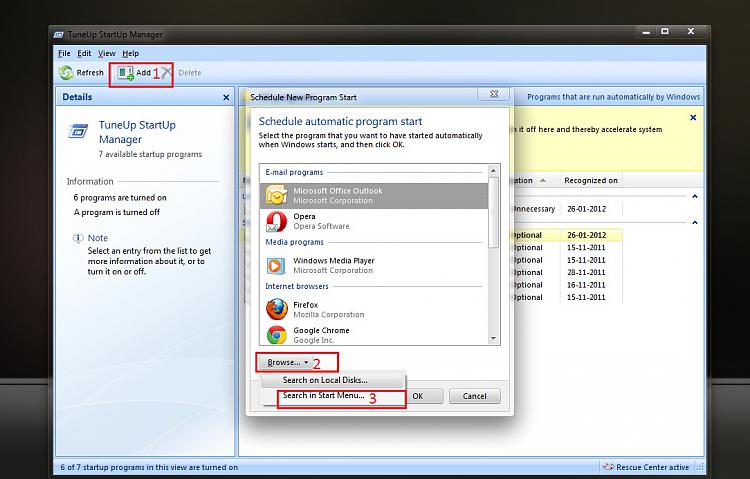Click the Add program toolbar icon
The height and width of the screenshot is (479, 750).
[126, 73]
